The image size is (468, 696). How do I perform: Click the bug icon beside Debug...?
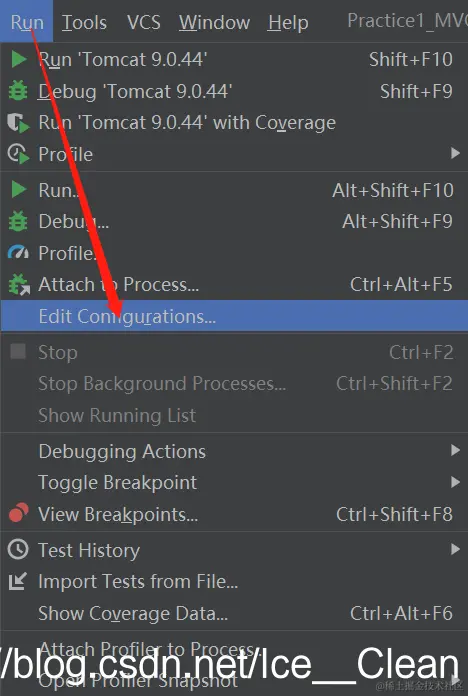pyautogui.click(x=18, y=221)
